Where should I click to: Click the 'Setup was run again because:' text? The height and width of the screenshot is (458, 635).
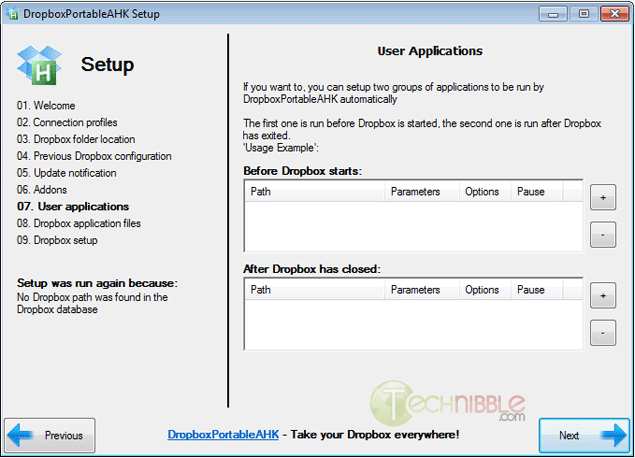pyautogui.click(x=97, y=283)
